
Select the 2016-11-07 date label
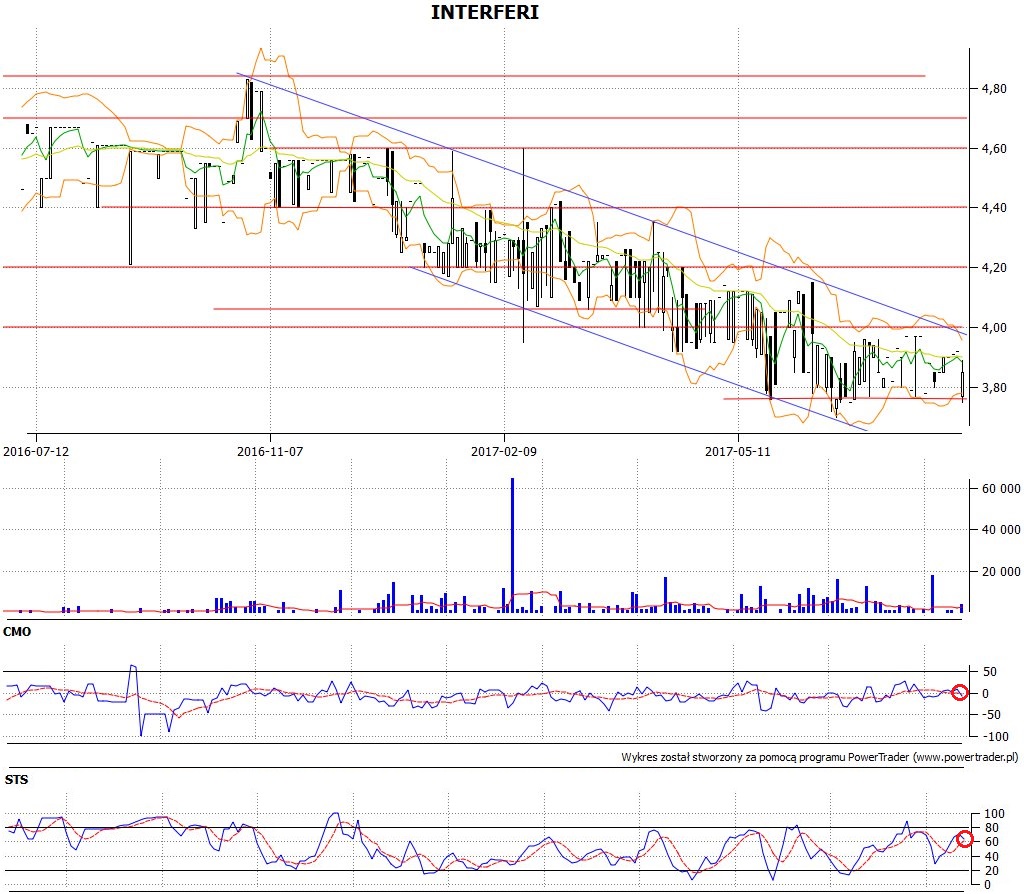click(270, 451)
